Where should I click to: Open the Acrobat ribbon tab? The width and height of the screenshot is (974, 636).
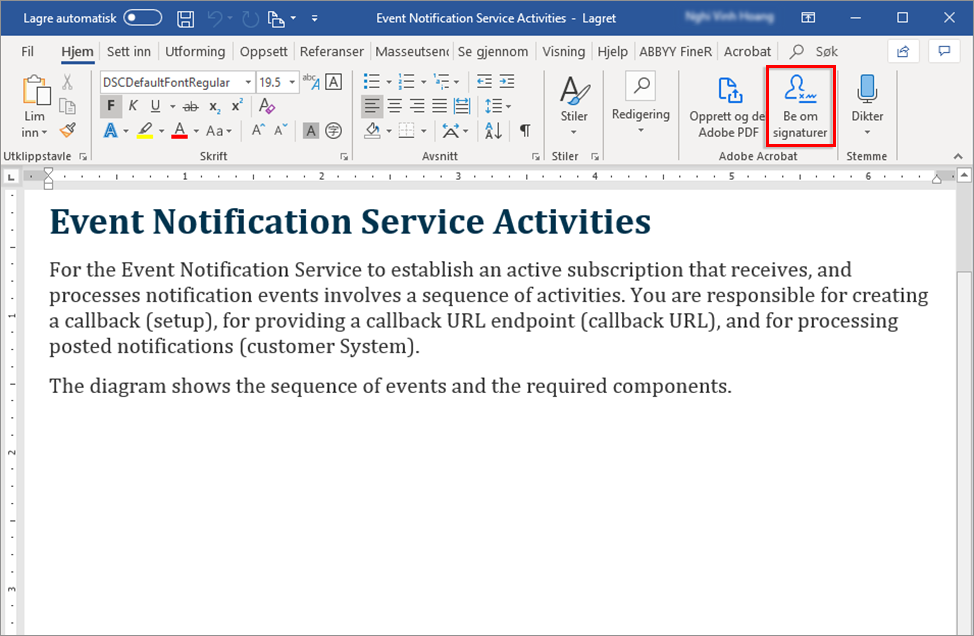click(x=747, y=52)
